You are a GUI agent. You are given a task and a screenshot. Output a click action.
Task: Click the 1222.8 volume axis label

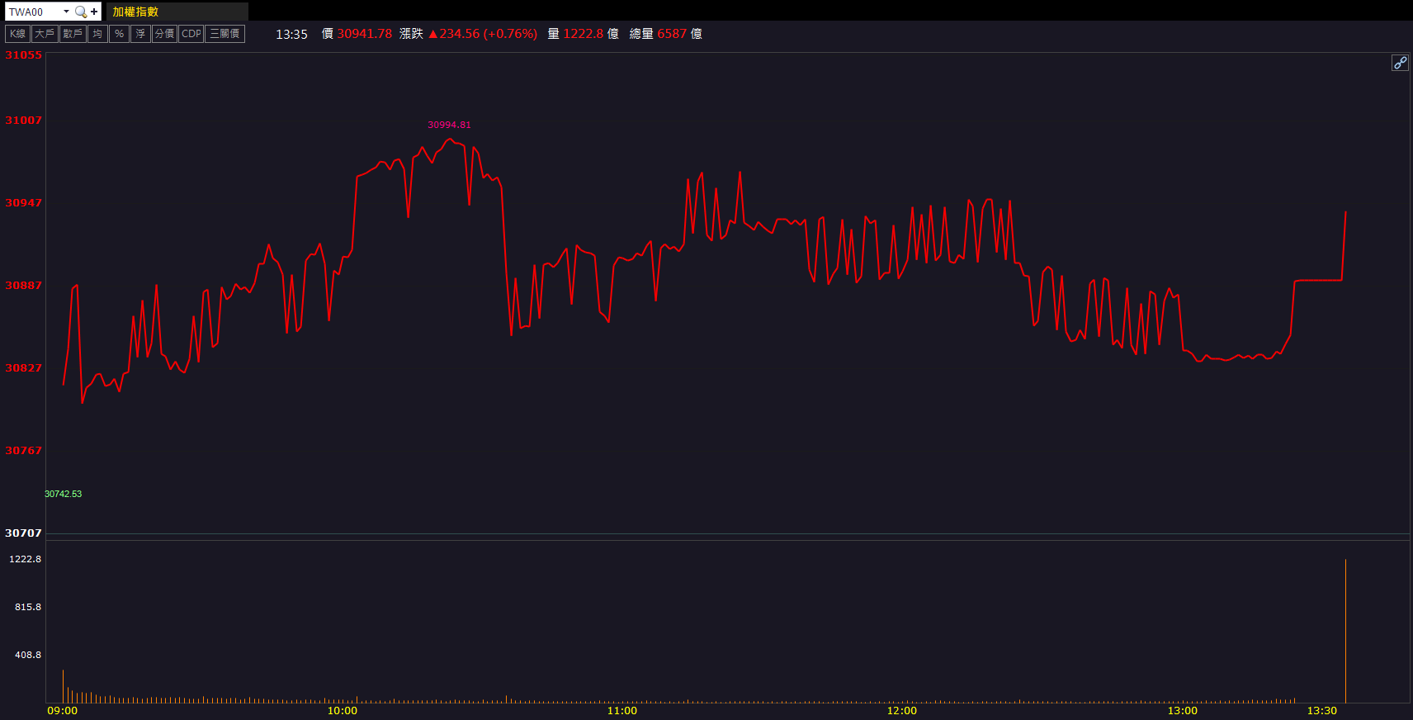click(25, 559)
